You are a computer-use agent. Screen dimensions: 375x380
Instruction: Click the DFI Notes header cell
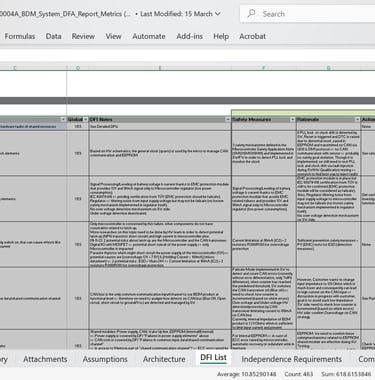pos(160,119)
